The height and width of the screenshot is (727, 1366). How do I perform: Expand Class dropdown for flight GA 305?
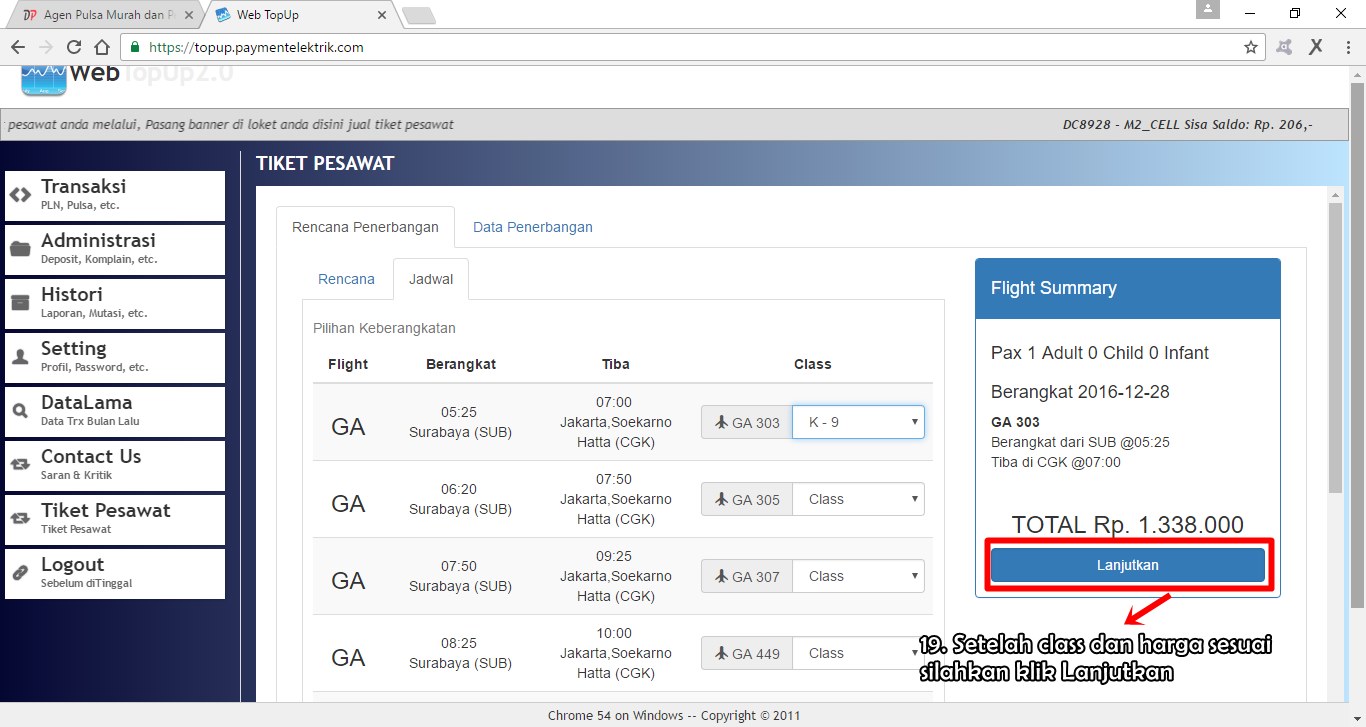[x=858, y=499]
